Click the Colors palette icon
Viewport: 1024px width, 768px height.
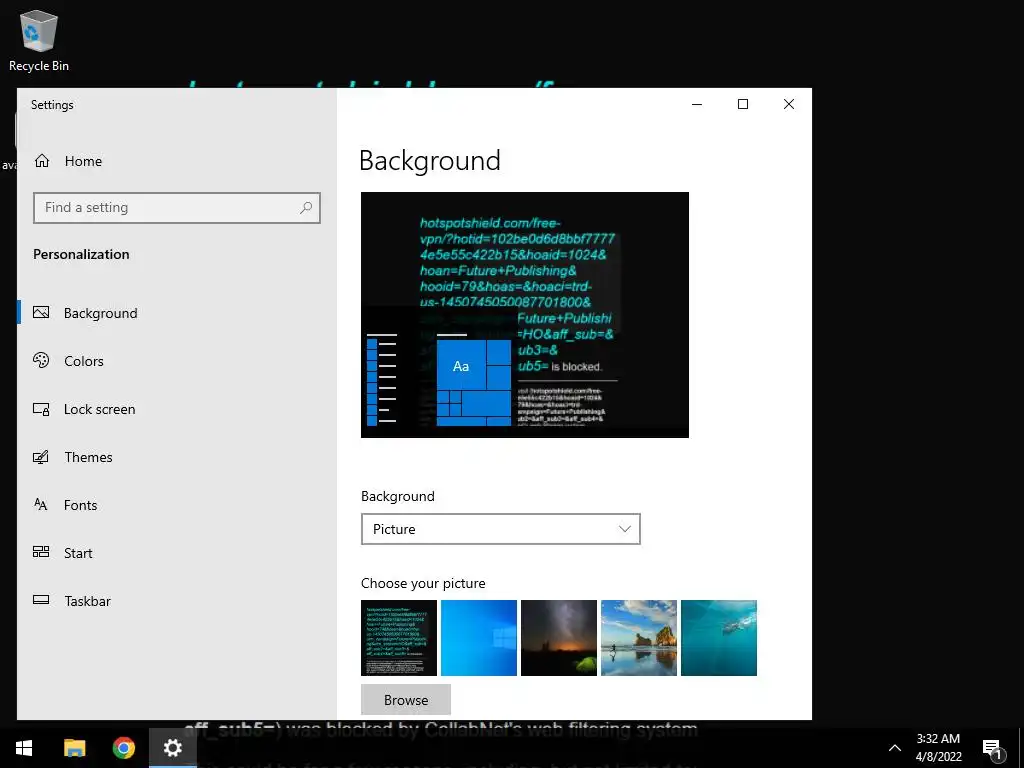click(x=41, y=360)
